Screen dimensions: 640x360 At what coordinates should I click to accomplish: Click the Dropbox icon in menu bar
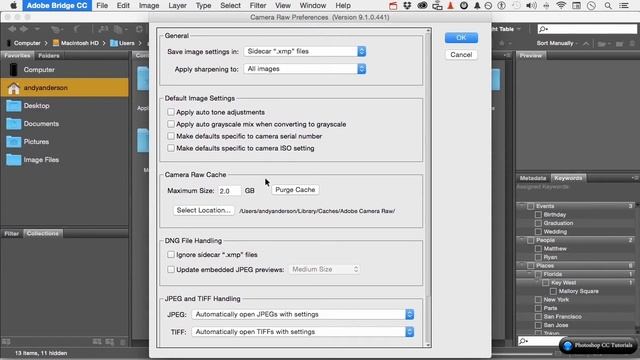coord(407,6)
